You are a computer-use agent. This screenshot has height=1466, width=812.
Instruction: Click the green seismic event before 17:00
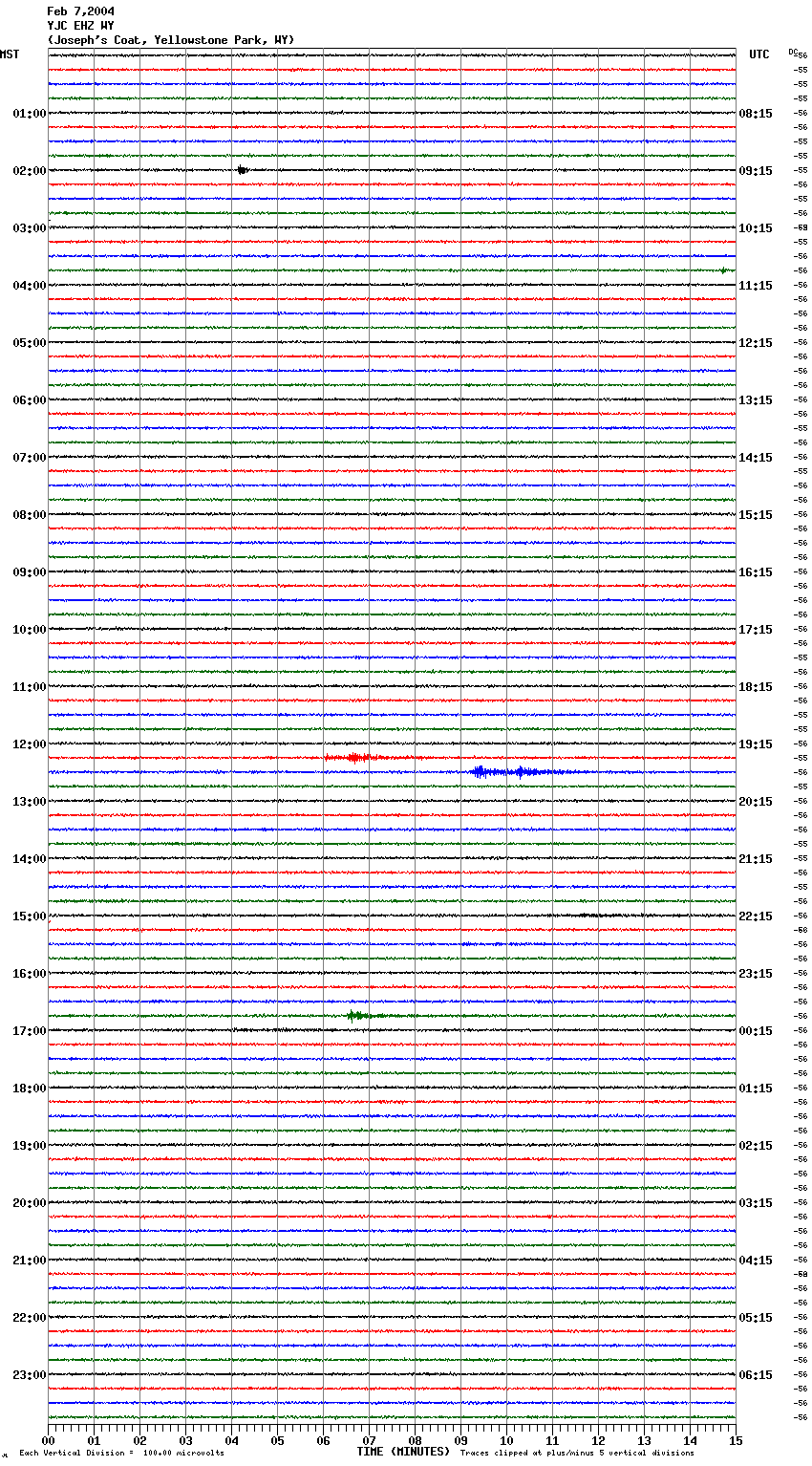[368, 1016]
